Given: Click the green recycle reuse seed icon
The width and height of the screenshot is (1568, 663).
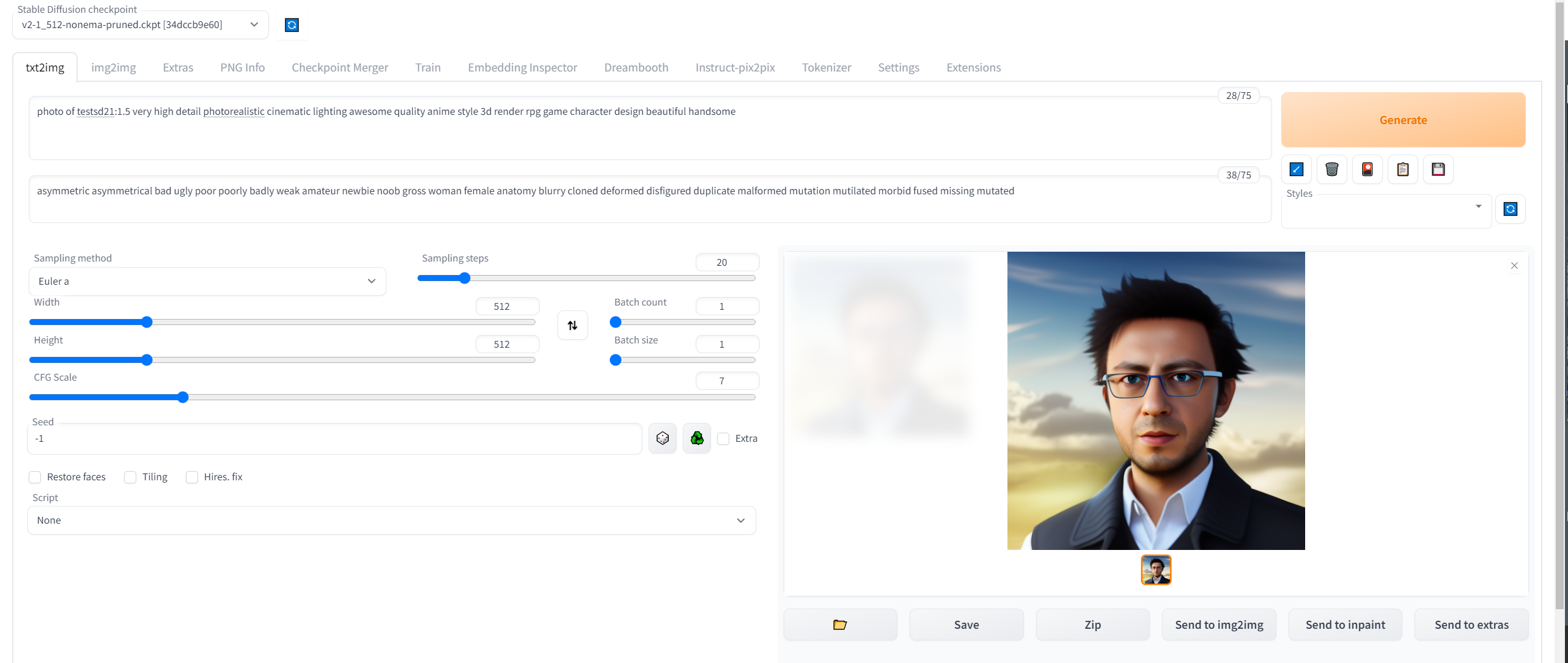Looking at the screenshot, I should pos(696,438).
